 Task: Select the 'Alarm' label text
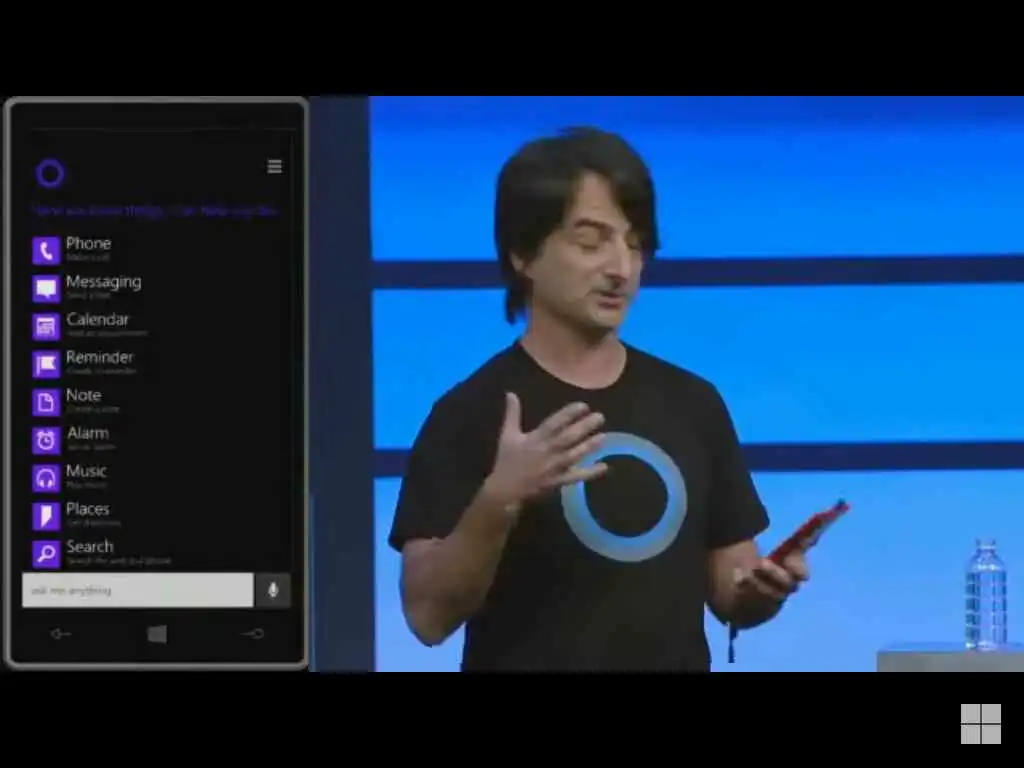click(x=88, y=433)
